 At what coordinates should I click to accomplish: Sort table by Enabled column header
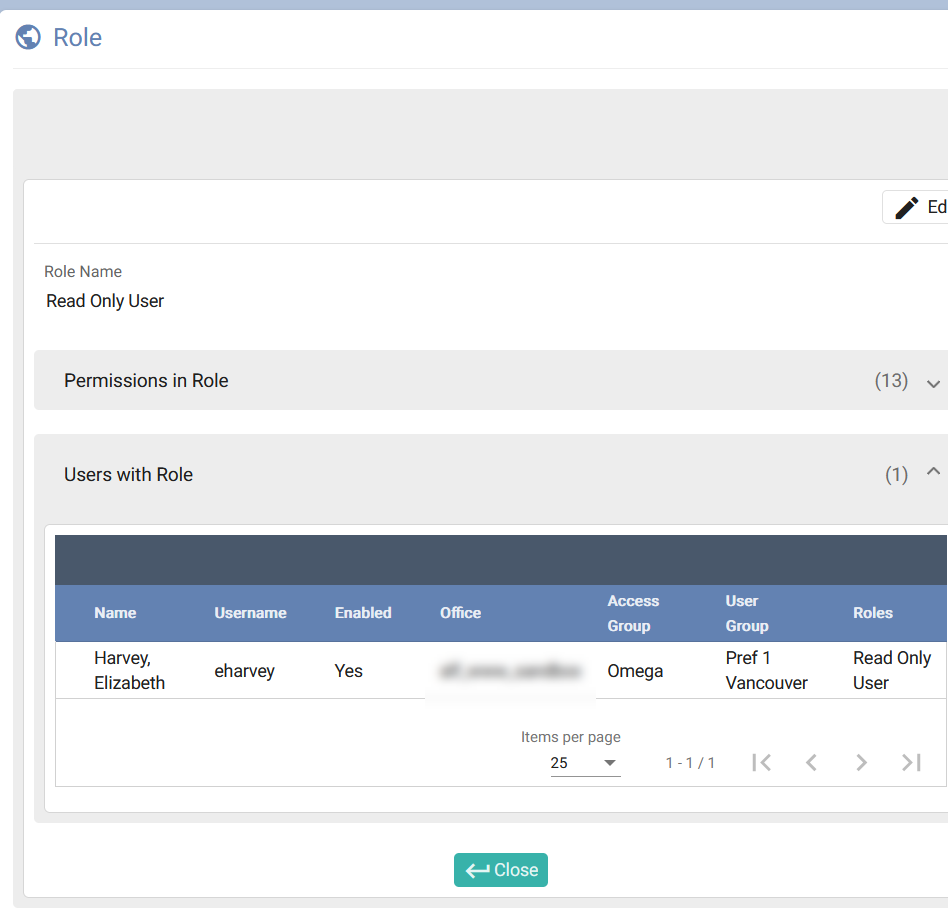click(x=363, y=613)
